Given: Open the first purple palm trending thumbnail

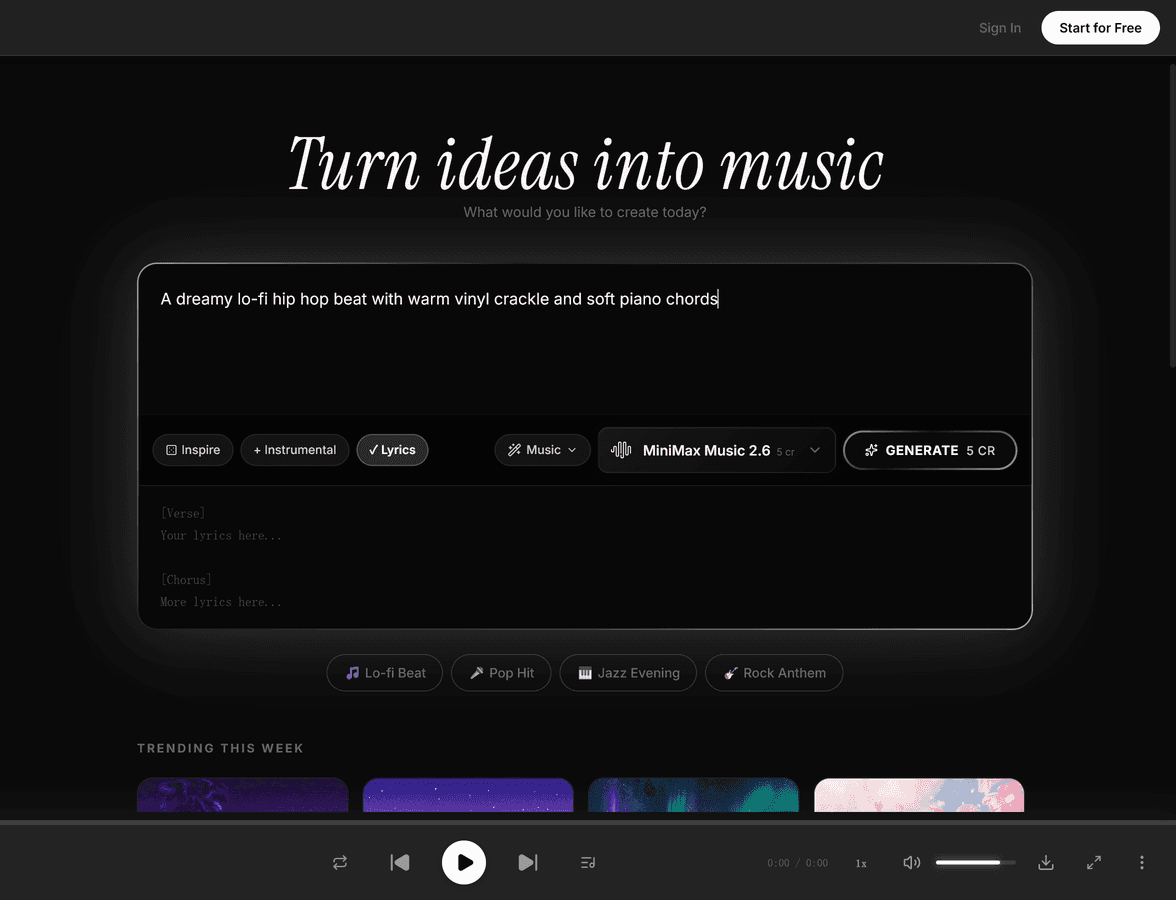Looking at the screenshot, I should pyautogui.click(x=243, y=795).
